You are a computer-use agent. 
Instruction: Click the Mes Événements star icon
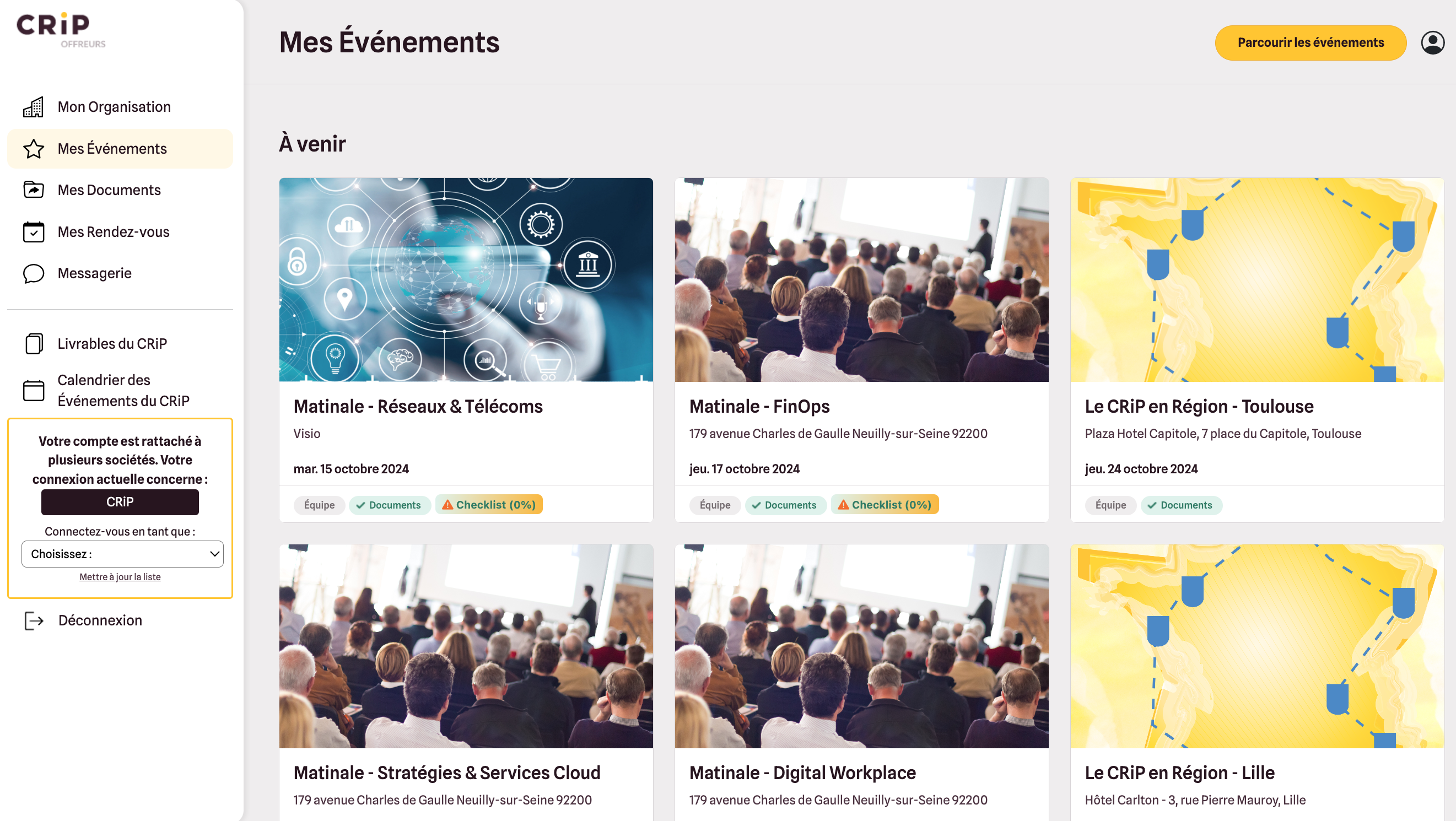point(34,149)
